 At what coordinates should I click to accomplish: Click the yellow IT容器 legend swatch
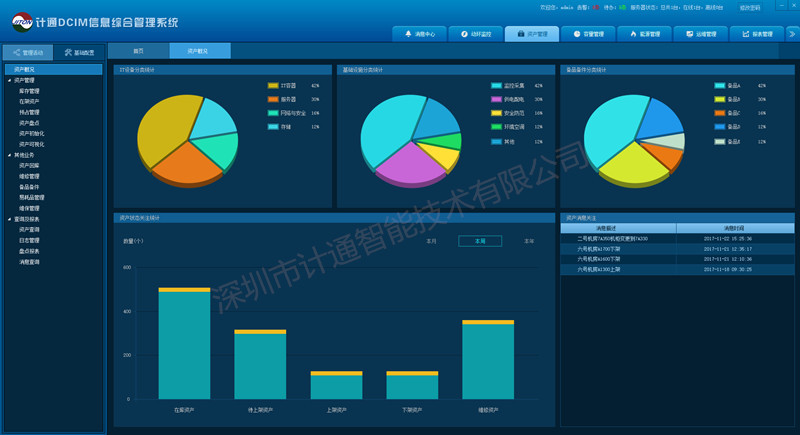(x=273, y=86)
